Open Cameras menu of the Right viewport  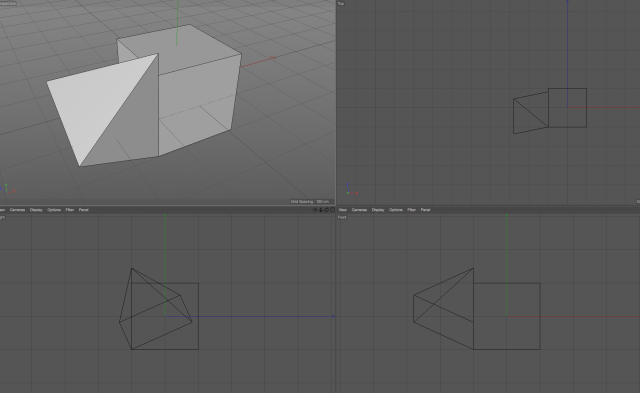click(x=17, y=210)
